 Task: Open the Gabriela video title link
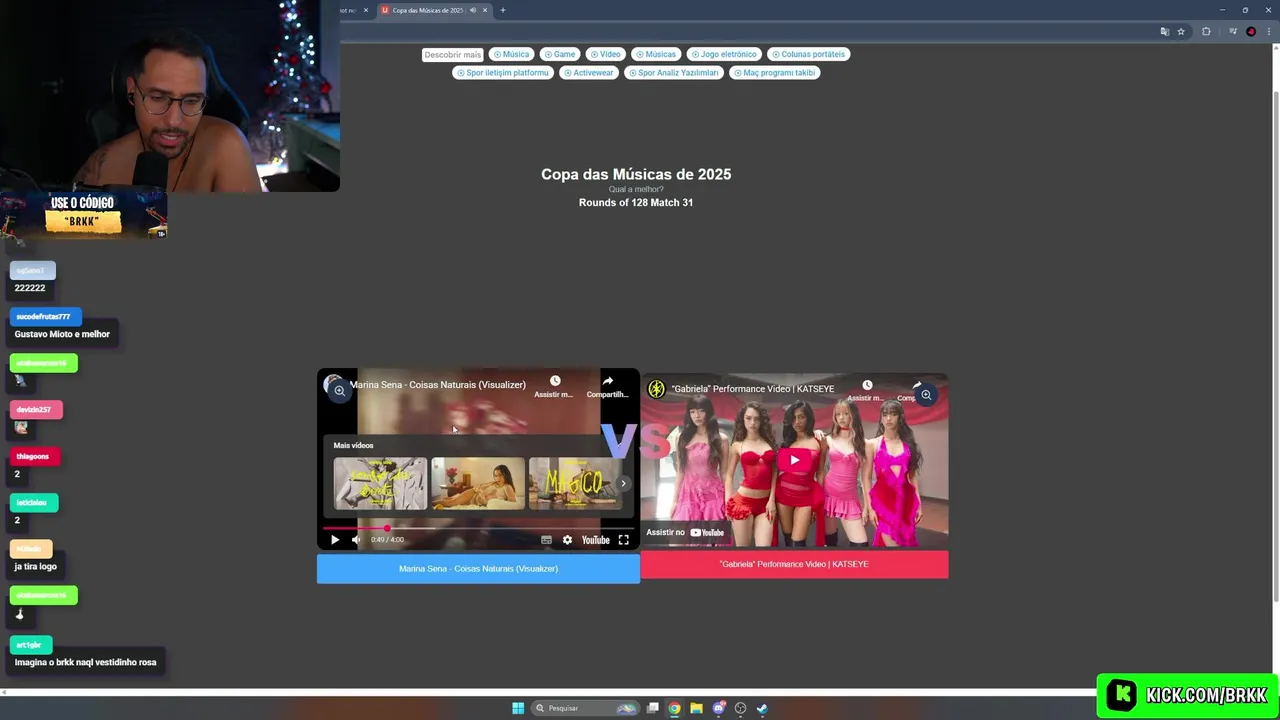pos(752,389)
